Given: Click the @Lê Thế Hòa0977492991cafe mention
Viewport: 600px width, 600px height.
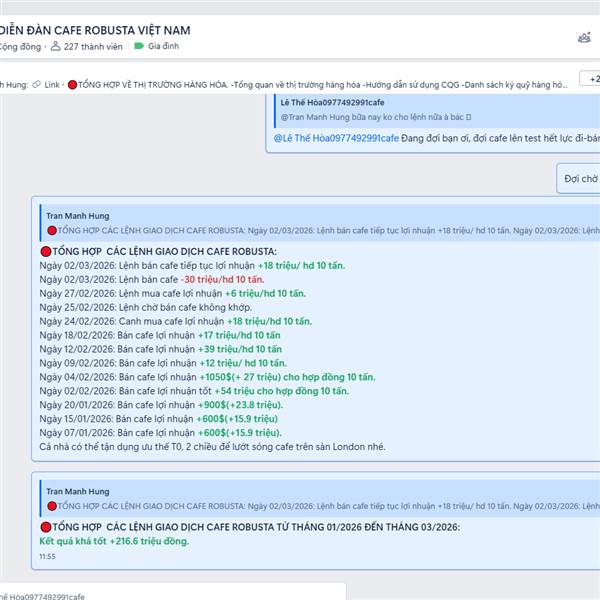Looking at the screenshot, I should [x=336, y=138].
